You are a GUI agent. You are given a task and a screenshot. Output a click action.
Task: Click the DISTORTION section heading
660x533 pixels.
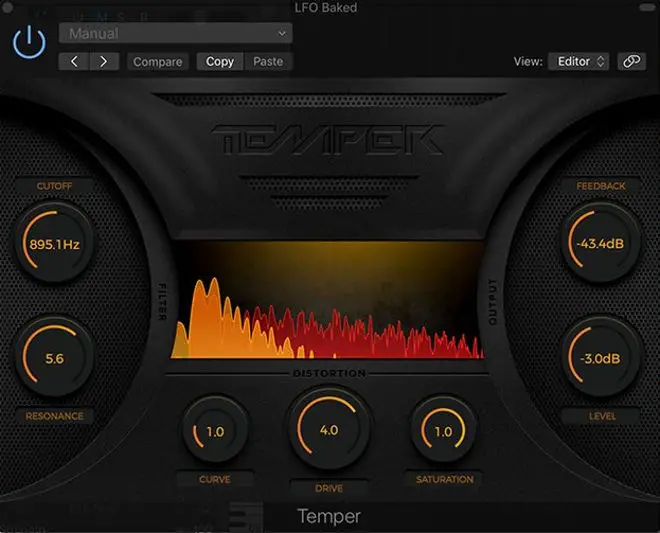(x=329, y=373)
